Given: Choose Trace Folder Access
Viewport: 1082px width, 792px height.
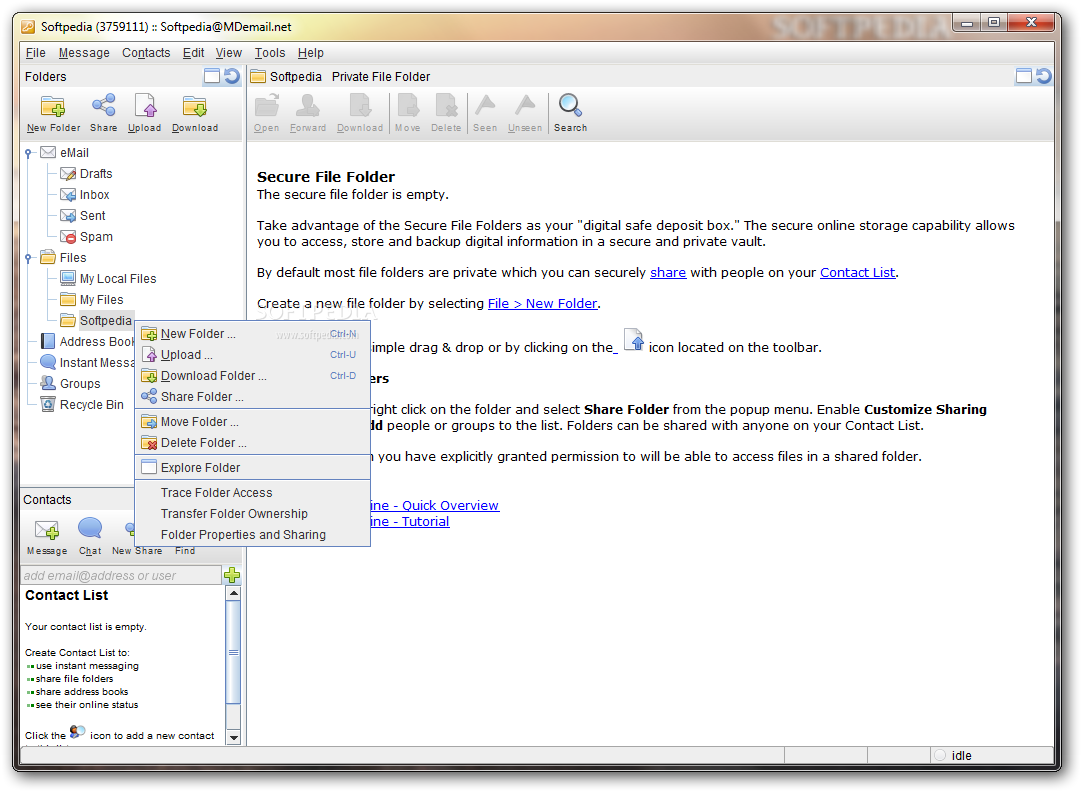Looking at the screenshot, I should 253,493.
